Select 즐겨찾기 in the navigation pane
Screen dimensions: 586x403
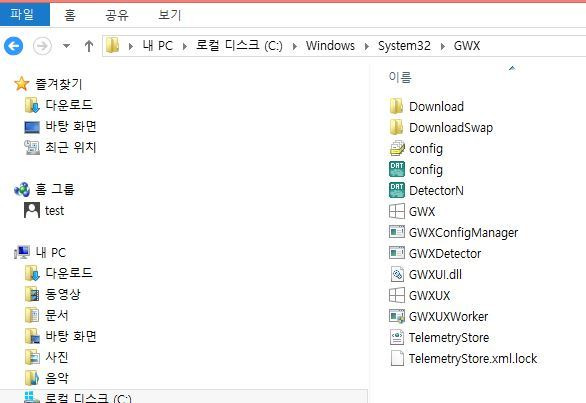[x=59, y=84]
